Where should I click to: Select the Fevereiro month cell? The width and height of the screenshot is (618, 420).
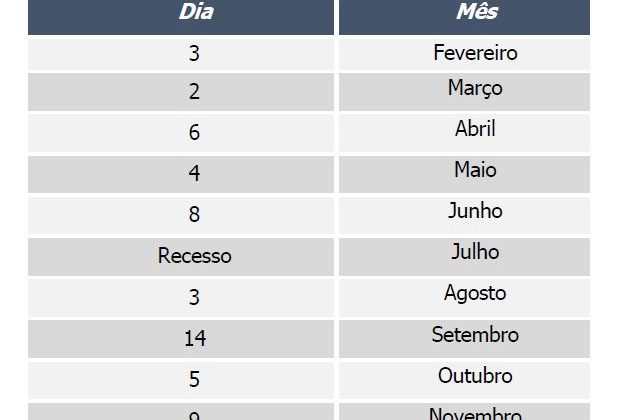point(475,52)
